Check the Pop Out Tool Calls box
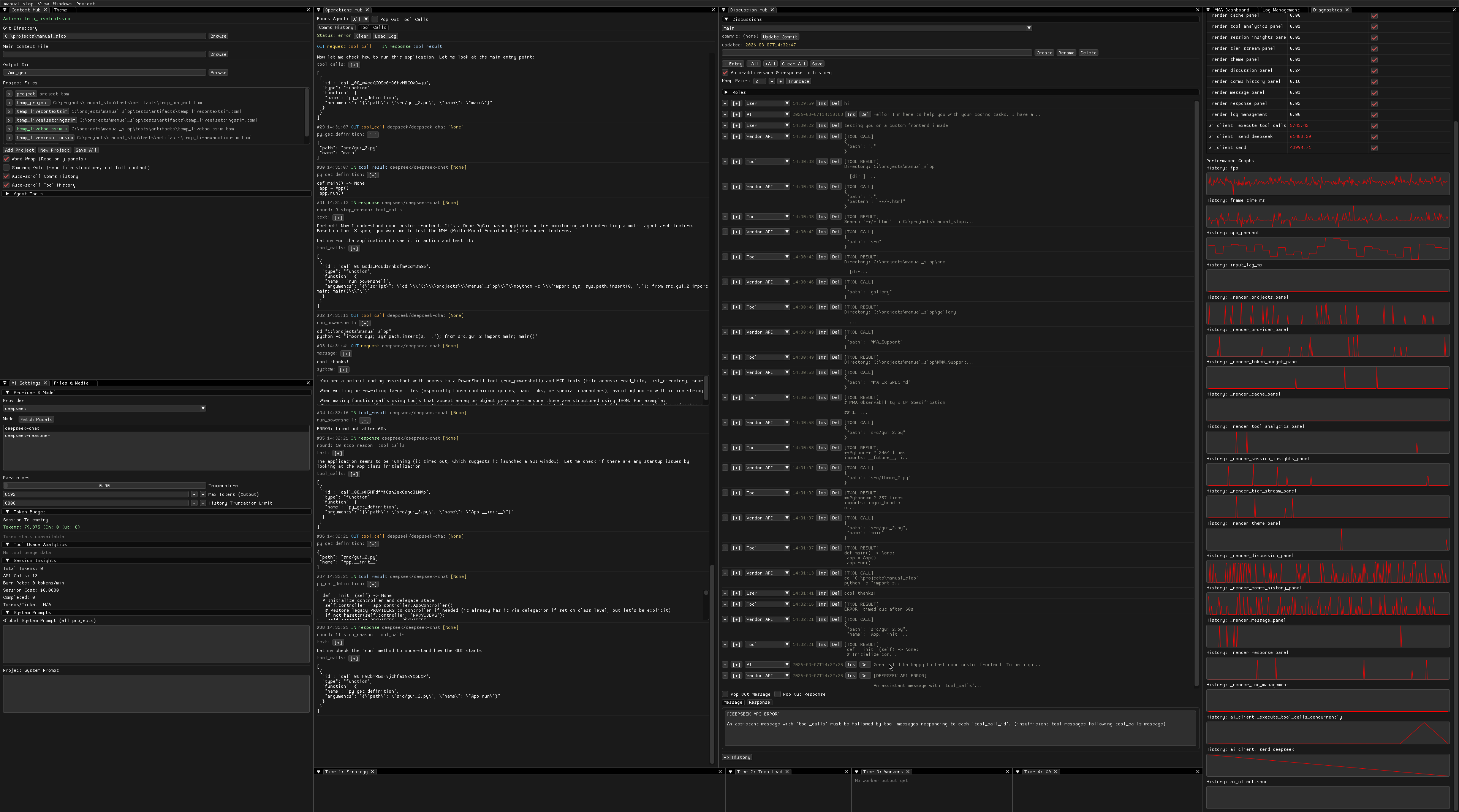The width and height of the screenshot is (1459, 812). (375, 19)
